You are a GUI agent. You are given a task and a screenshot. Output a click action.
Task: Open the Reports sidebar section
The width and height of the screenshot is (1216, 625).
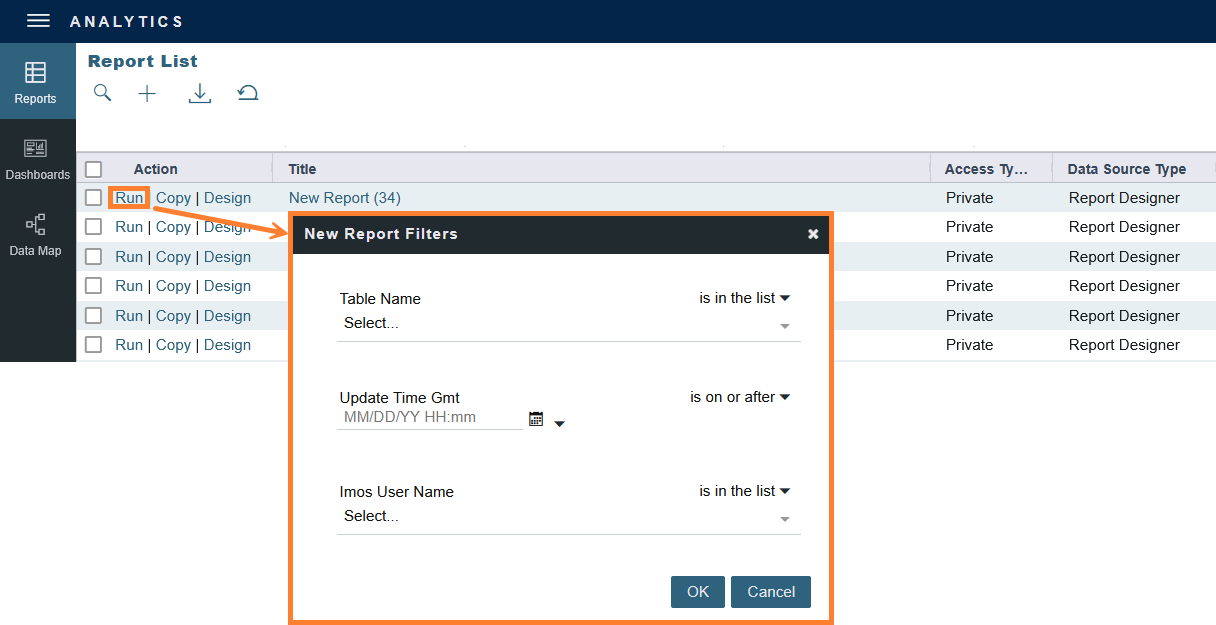[36, 82]
